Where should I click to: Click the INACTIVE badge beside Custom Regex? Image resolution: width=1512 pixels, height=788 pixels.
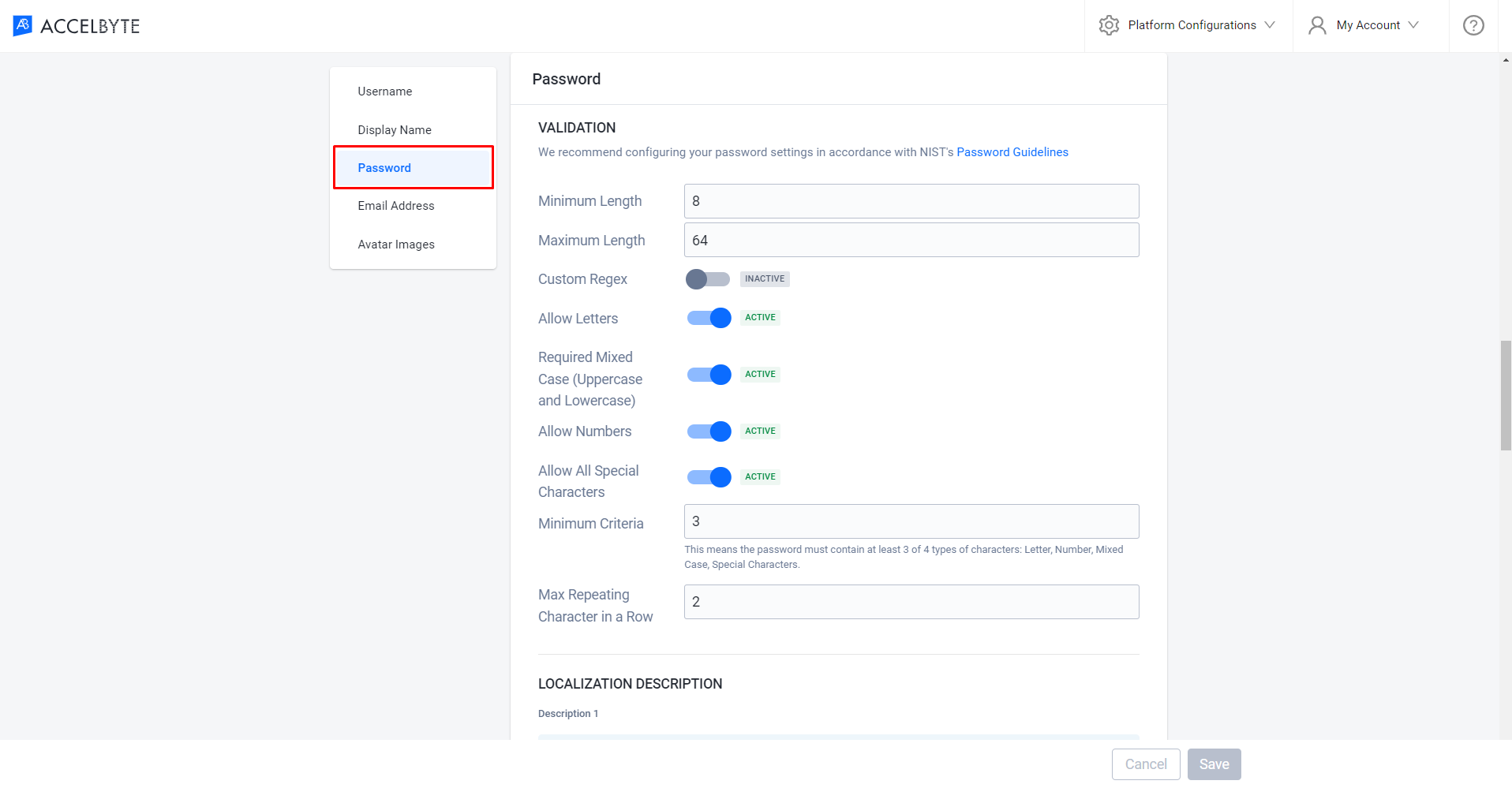coord(765,279)
